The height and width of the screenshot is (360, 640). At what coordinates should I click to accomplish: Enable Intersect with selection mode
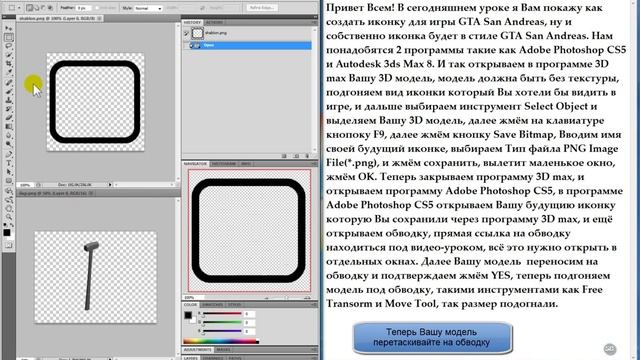click(50, 8)
